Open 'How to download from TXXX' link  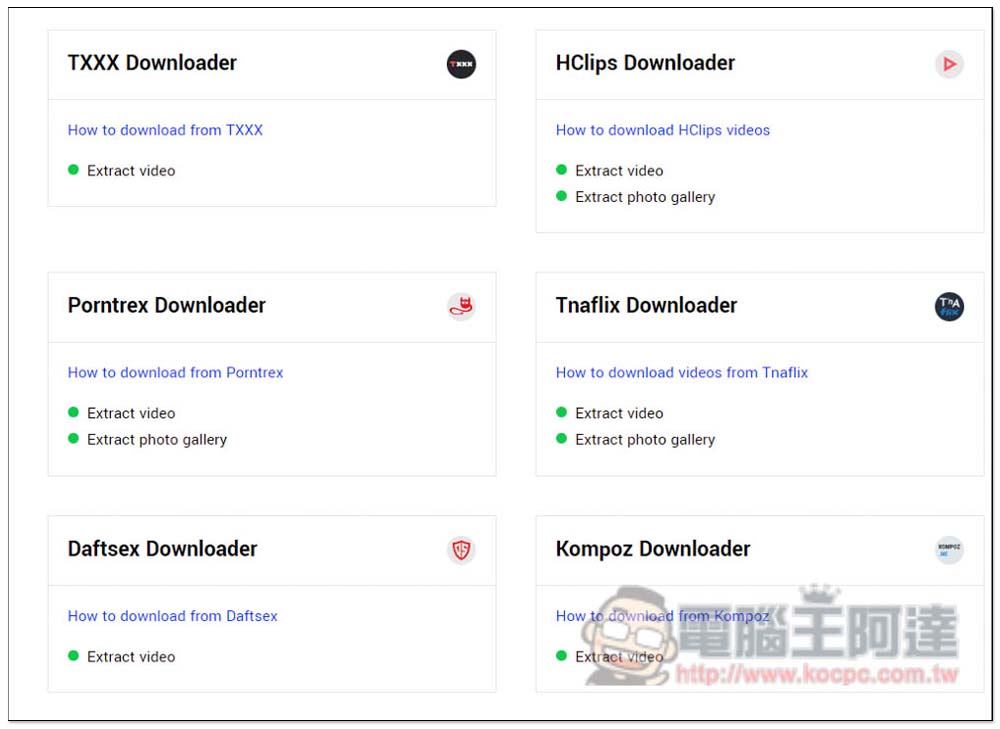point(165,130)
